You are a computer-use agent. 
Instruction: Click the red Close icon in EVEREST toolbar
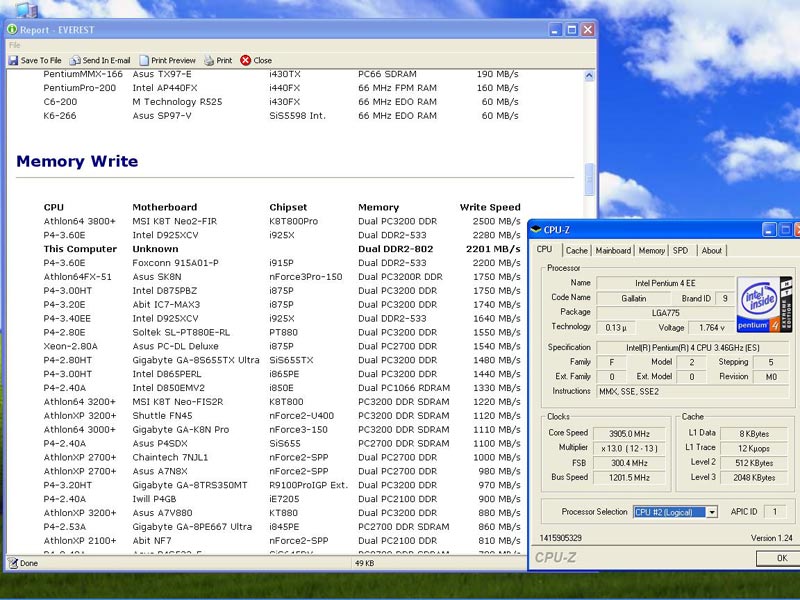[245, 60]
